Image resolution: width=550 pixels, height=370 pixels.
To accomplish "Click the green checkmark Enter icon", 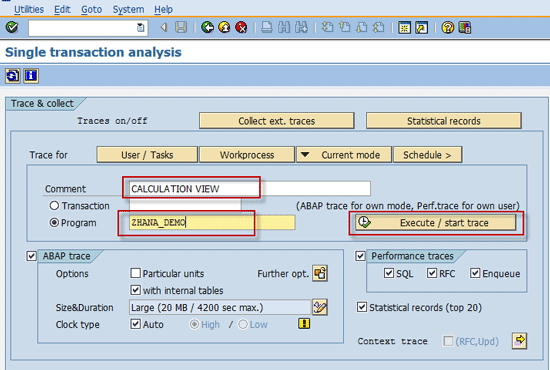I will 12,27.
